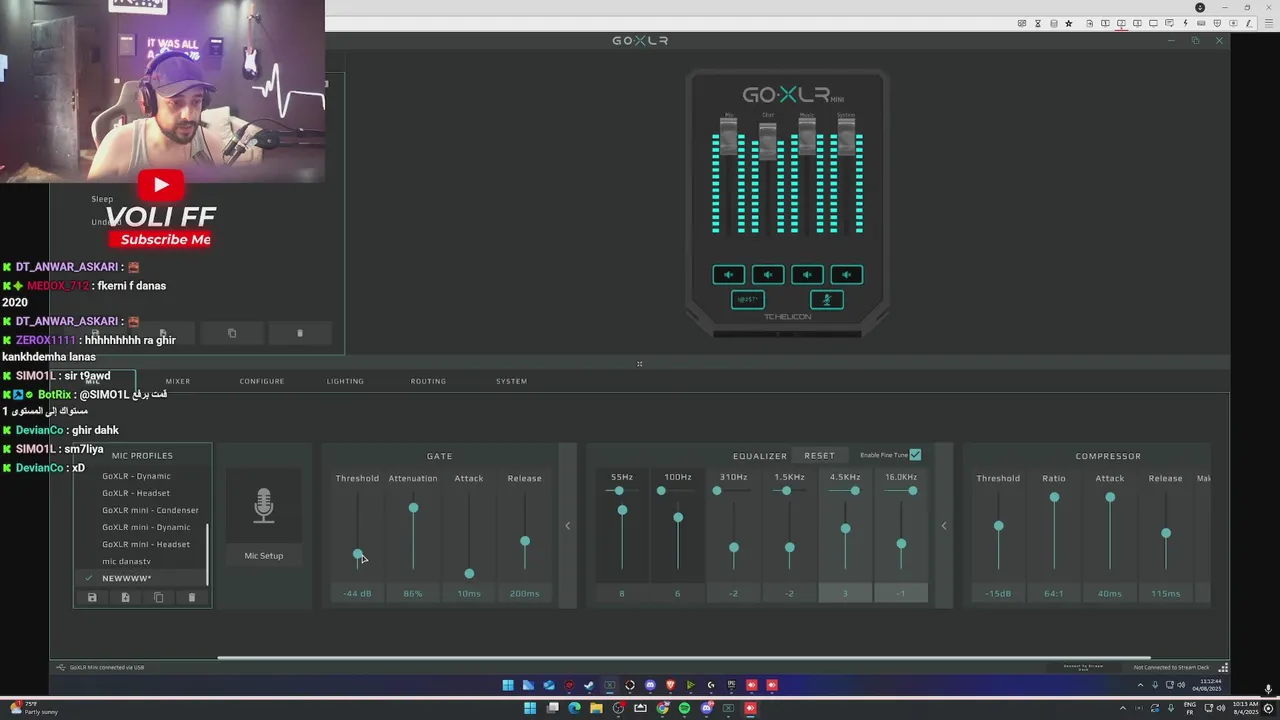Click the center panel-divider handle icon
Viewport: 1280px width, 720px height.
click(x=639, y=364)
